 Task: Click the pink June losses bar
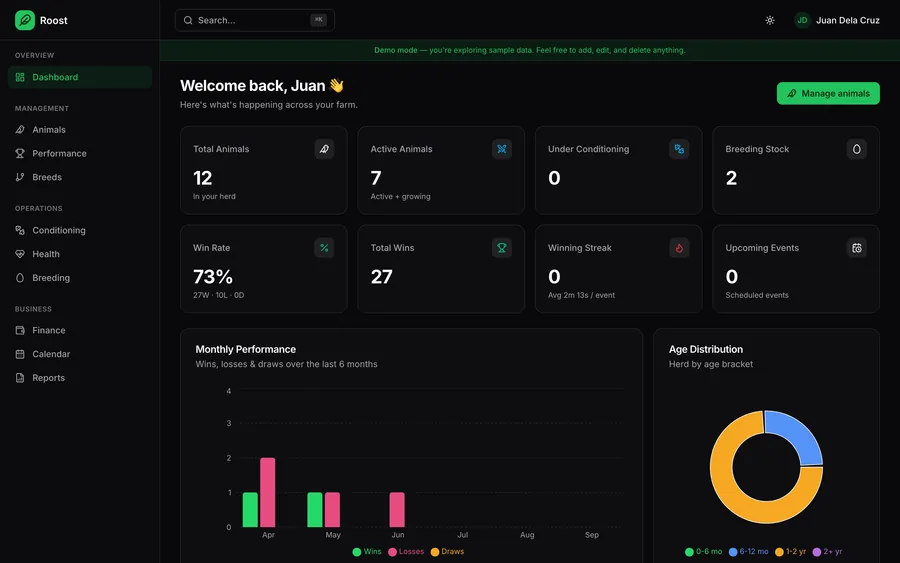(x=397, y=510)
